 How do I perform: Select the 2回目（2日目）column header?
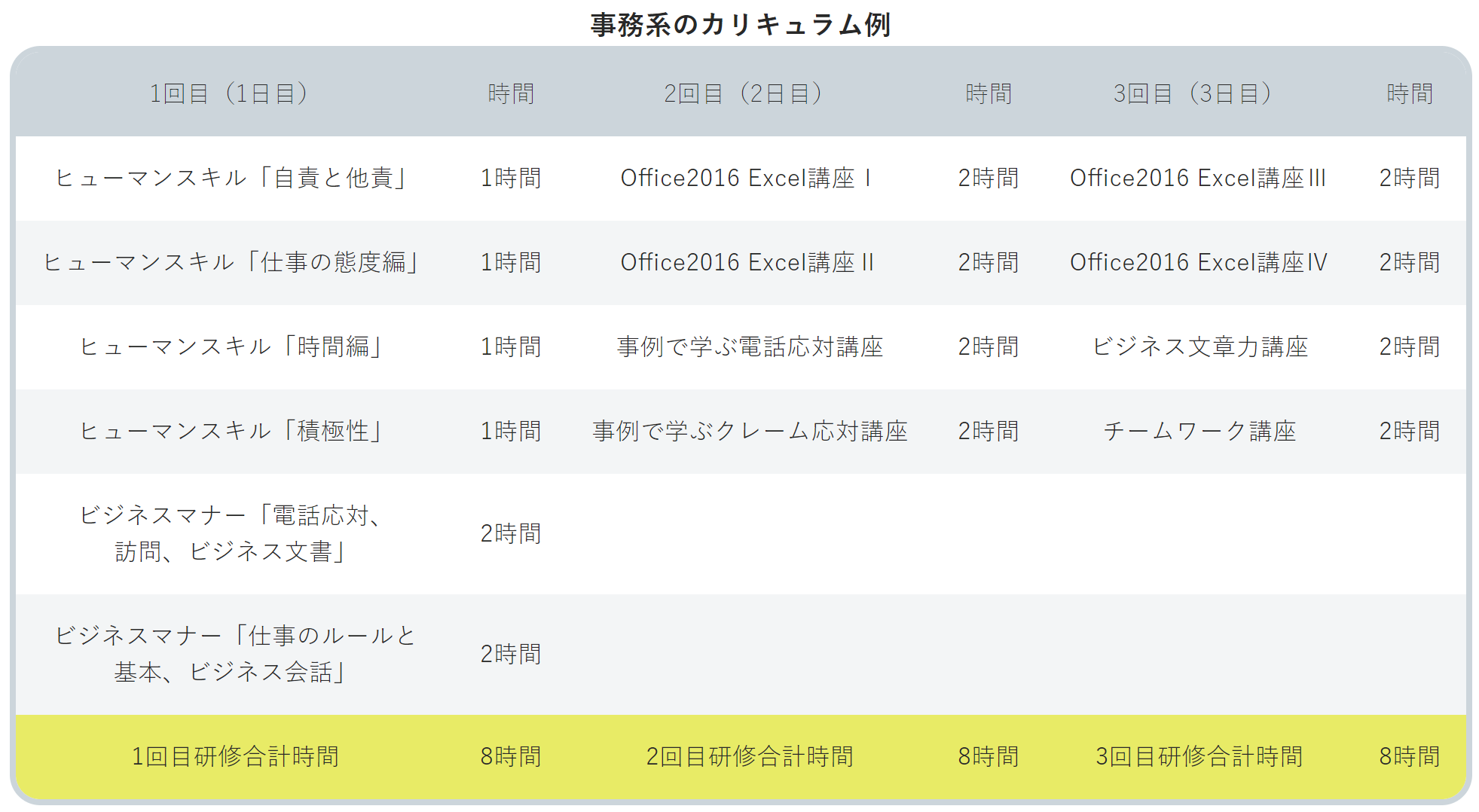point(742,93)
